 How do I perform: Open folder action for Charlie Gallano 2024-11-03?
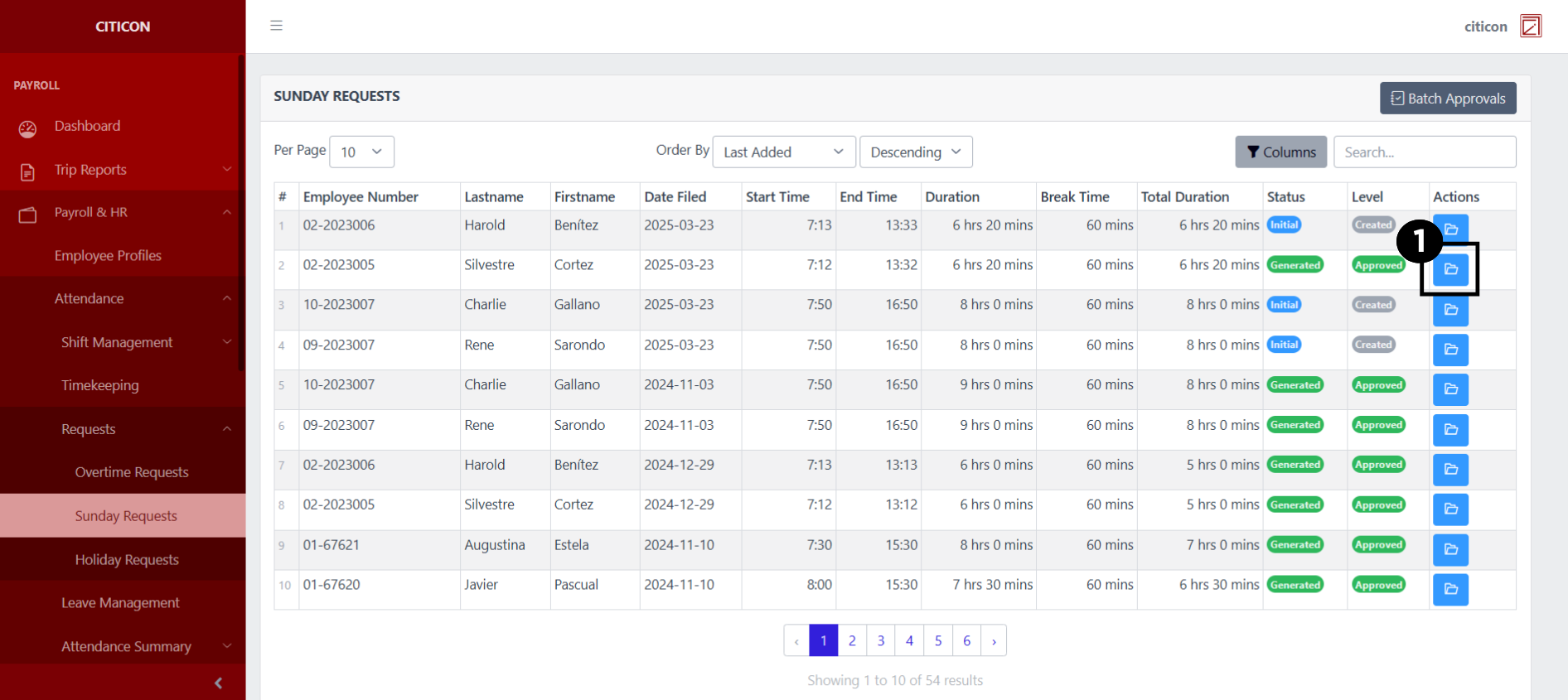pos(1450,389)
